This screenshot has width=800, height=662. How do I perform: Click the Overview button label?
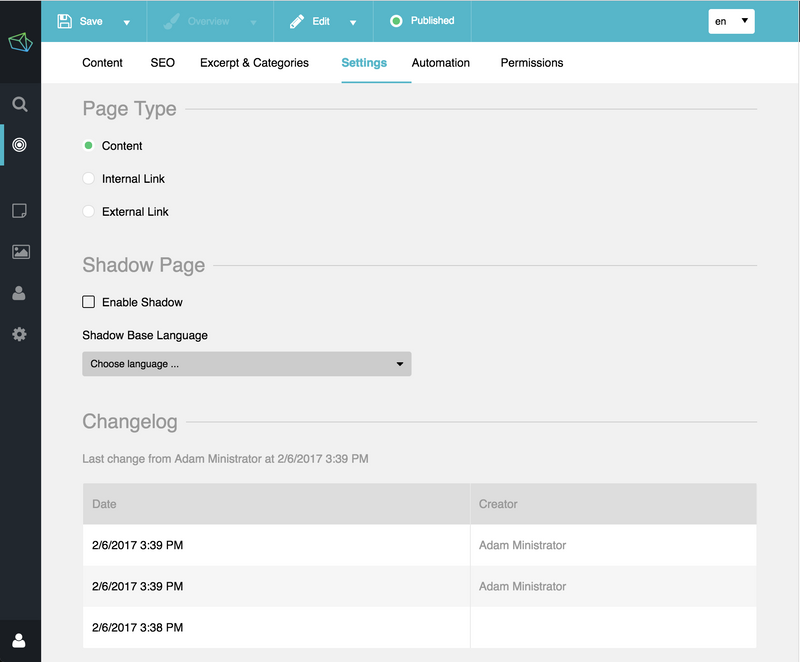pos(208,21)
